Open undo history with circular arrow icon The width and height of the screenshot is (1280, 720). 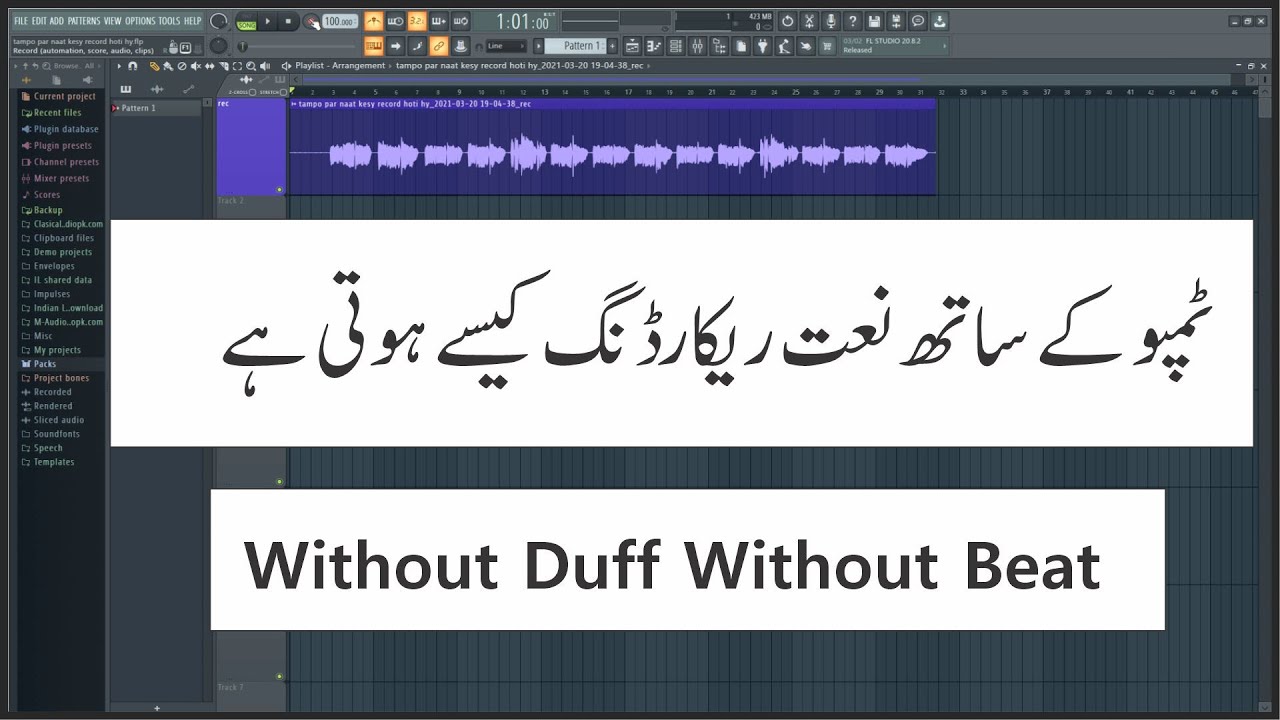click(x=787, y=21)
